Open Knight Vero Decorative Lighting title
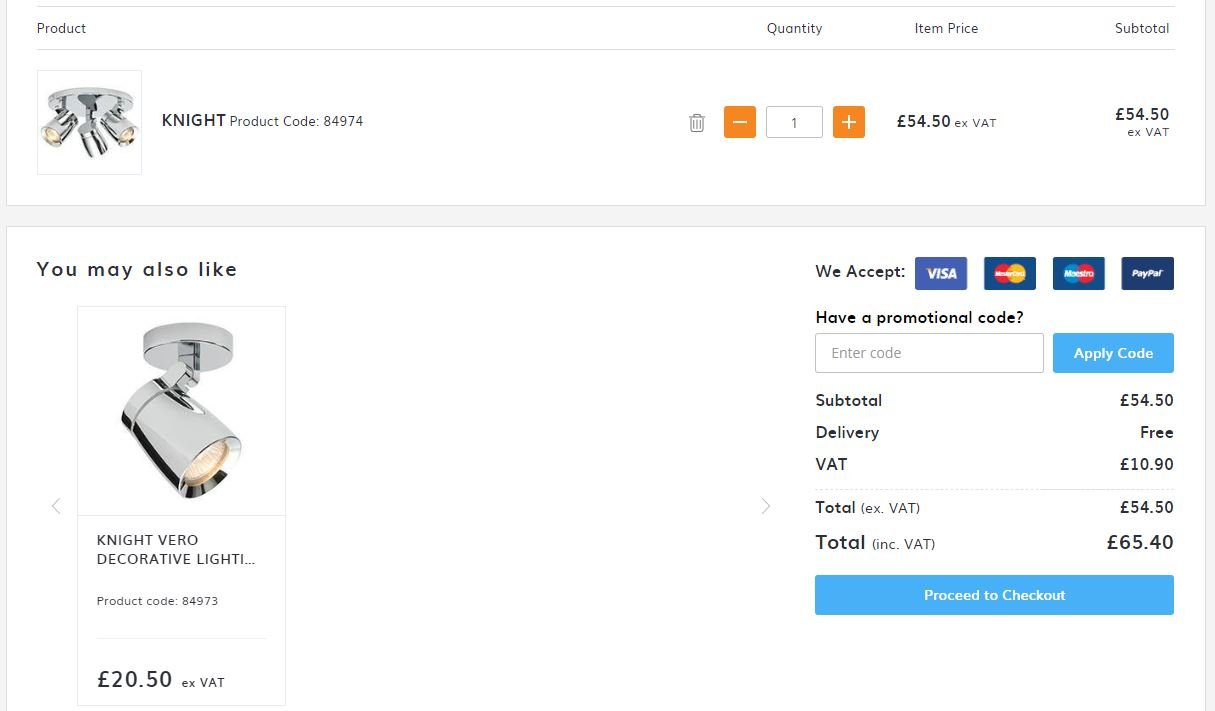Viewport: 1215px width, 711px height. click(176, 550)
